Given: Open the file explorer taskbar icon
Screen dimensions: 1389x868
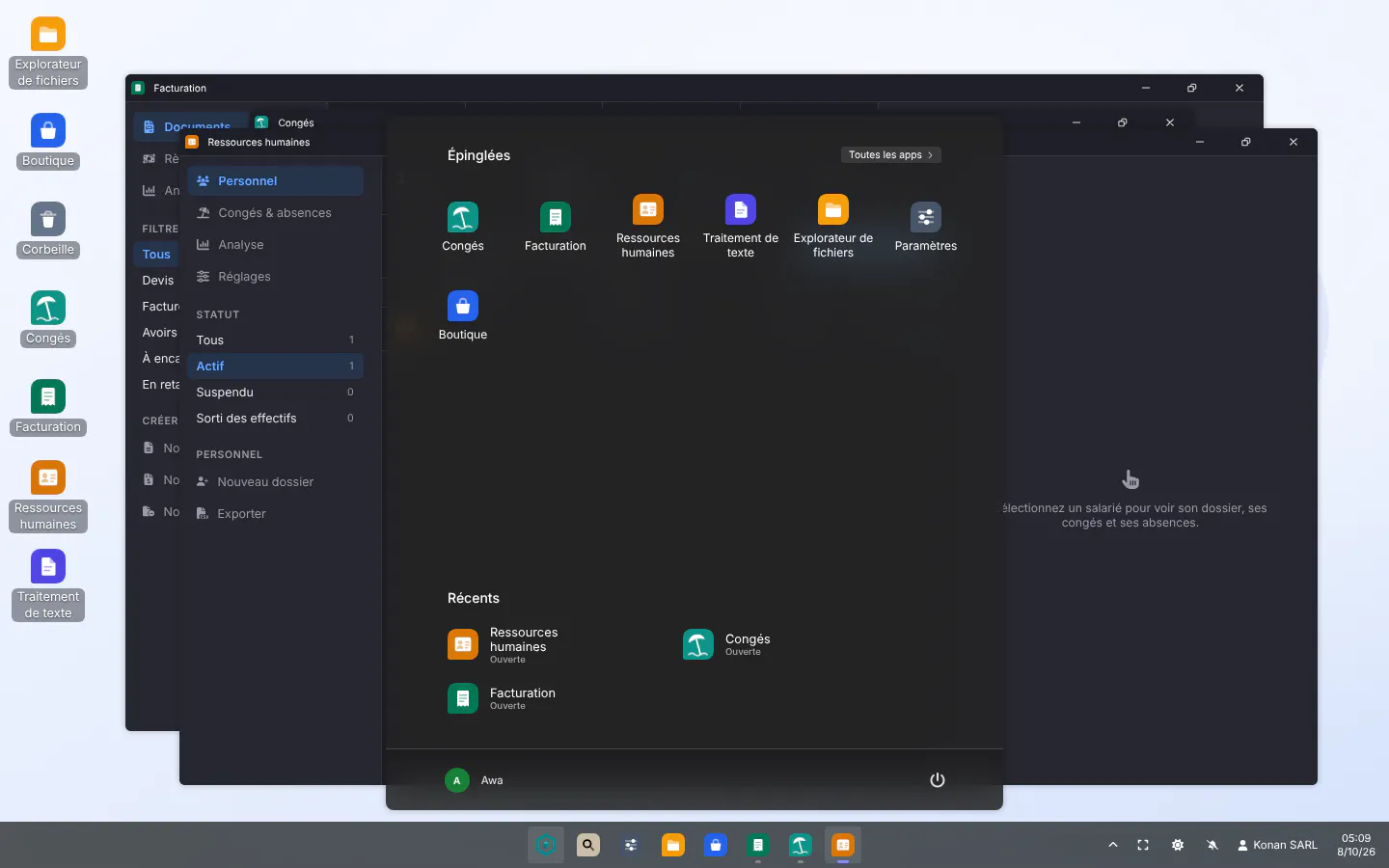Looking at the screenshot, I should click(x=673, y=845).
